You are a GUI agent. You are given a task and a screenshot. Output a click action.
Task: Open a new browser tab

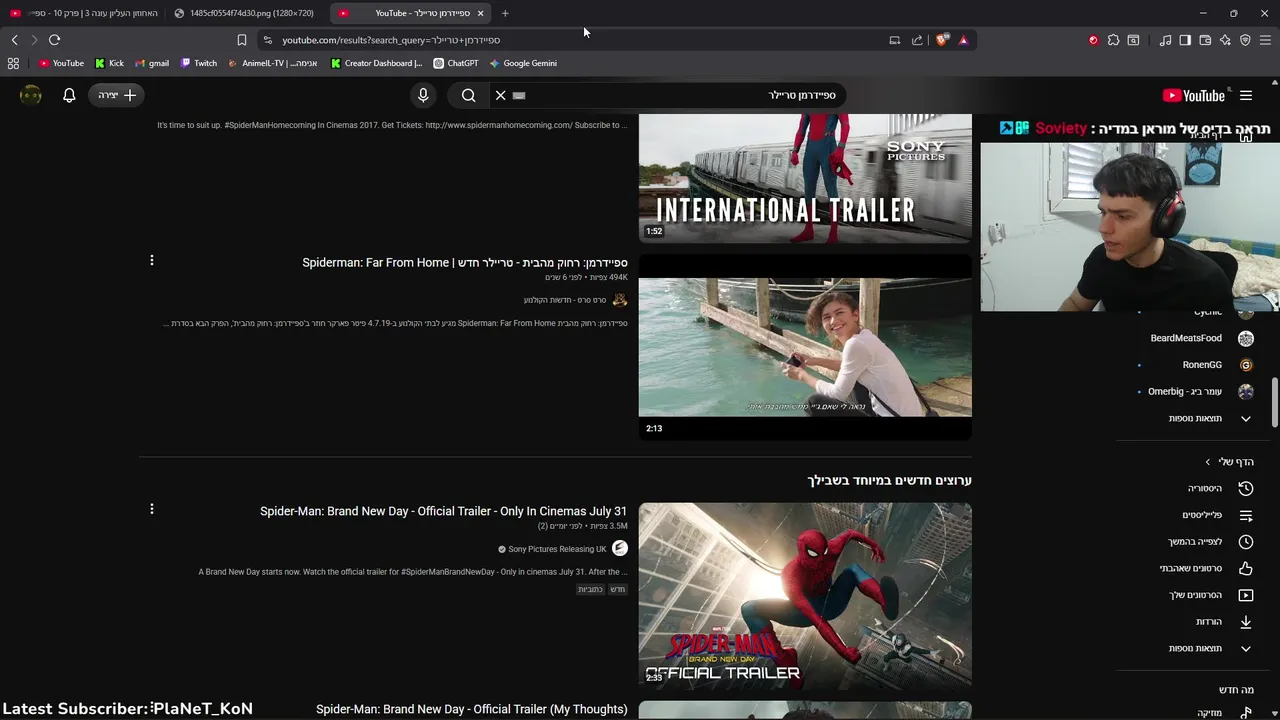[505, 13]
